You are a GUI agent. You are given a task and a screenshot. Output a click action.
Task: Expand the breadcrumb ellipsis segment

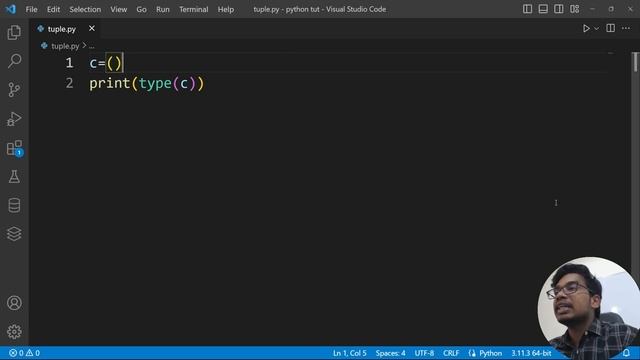[x=91, y=46]
